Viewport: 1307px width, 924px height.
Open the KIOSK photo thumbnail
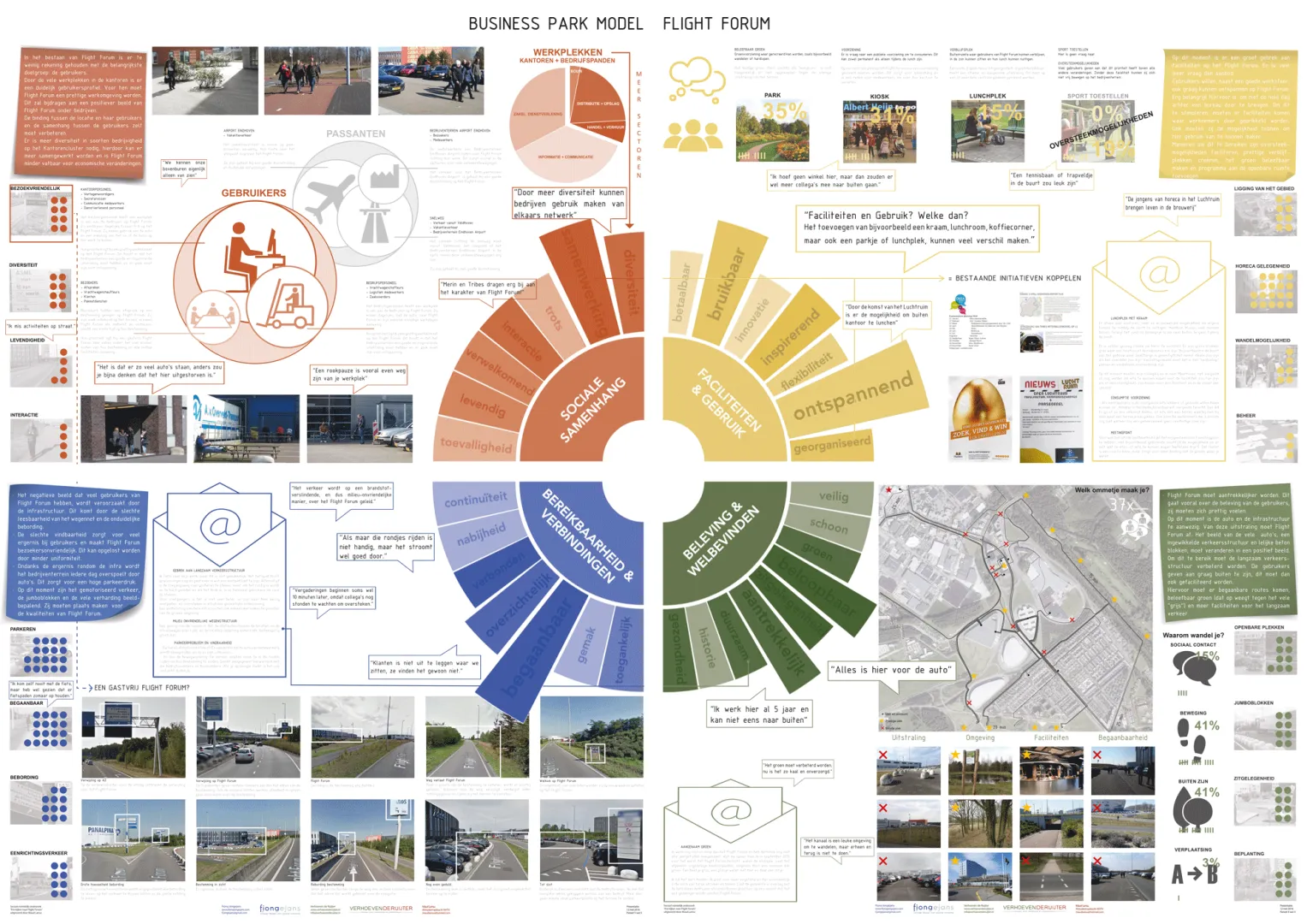click(879, 131)
